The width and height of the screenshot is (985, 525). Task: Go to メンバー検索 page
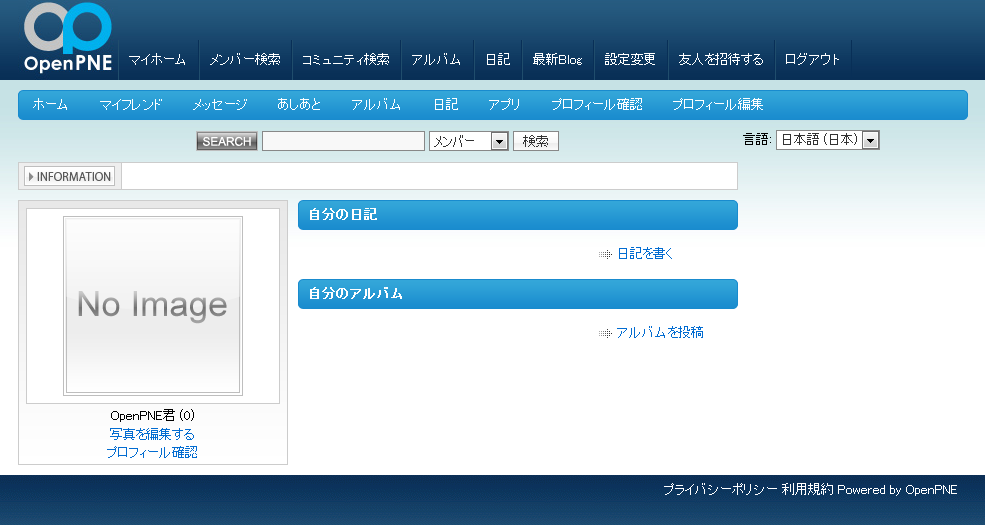245,60
